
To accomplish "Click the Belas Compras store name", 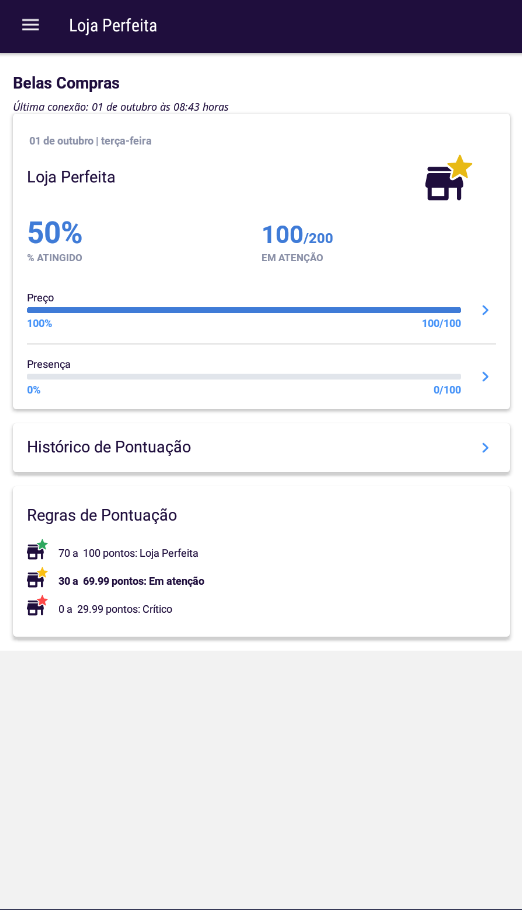I will point(66,83).
